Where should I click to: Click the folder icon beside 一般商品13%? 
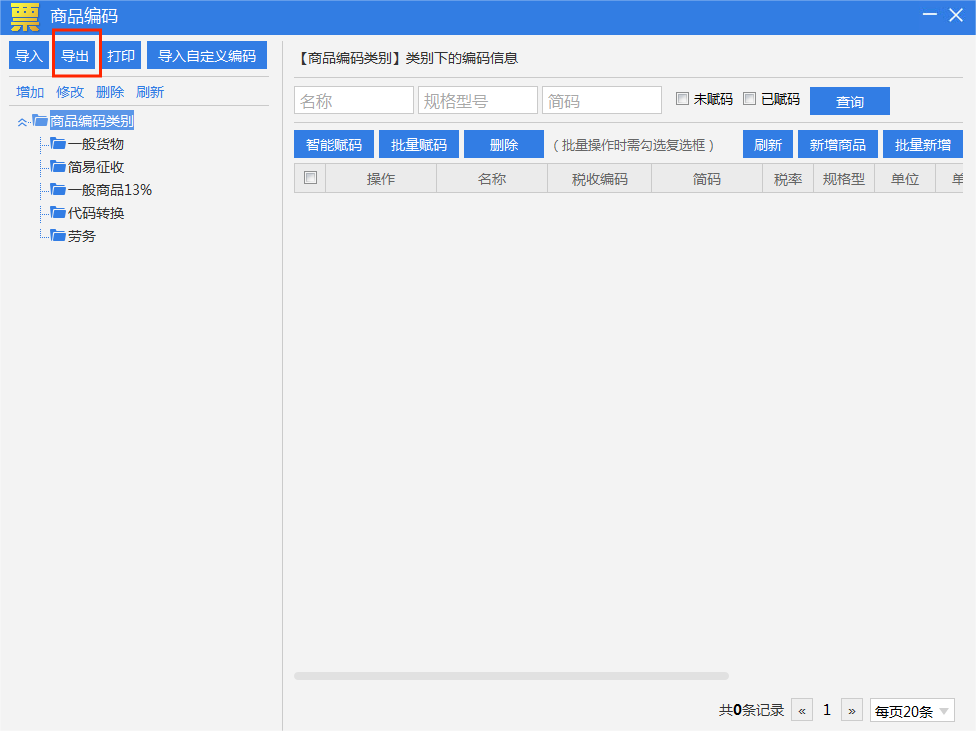tap(58, 189)
